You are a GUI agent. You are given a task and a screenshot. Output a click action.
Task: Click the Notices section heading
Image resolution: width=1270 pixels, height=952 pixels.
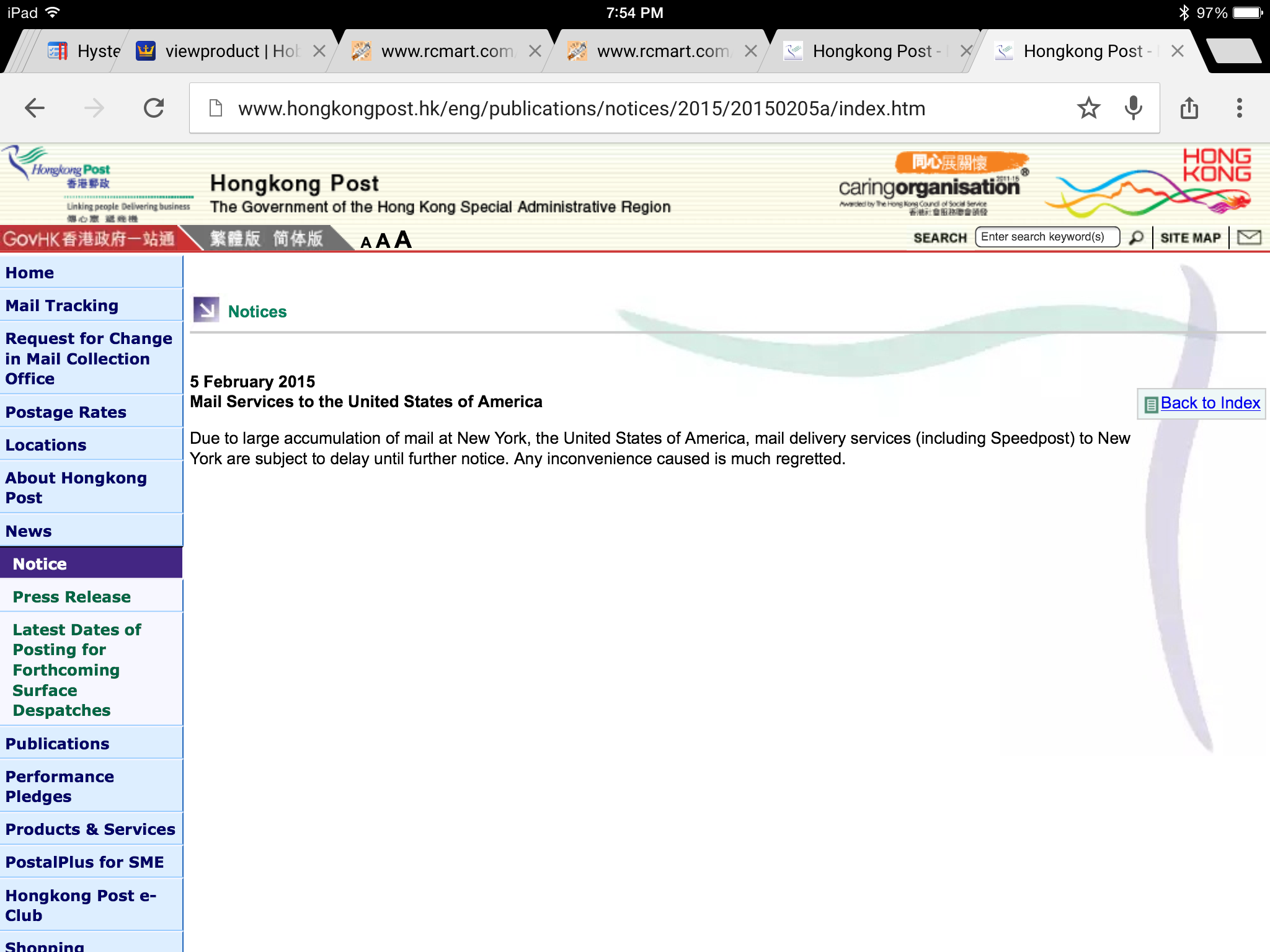click(257, 311)
